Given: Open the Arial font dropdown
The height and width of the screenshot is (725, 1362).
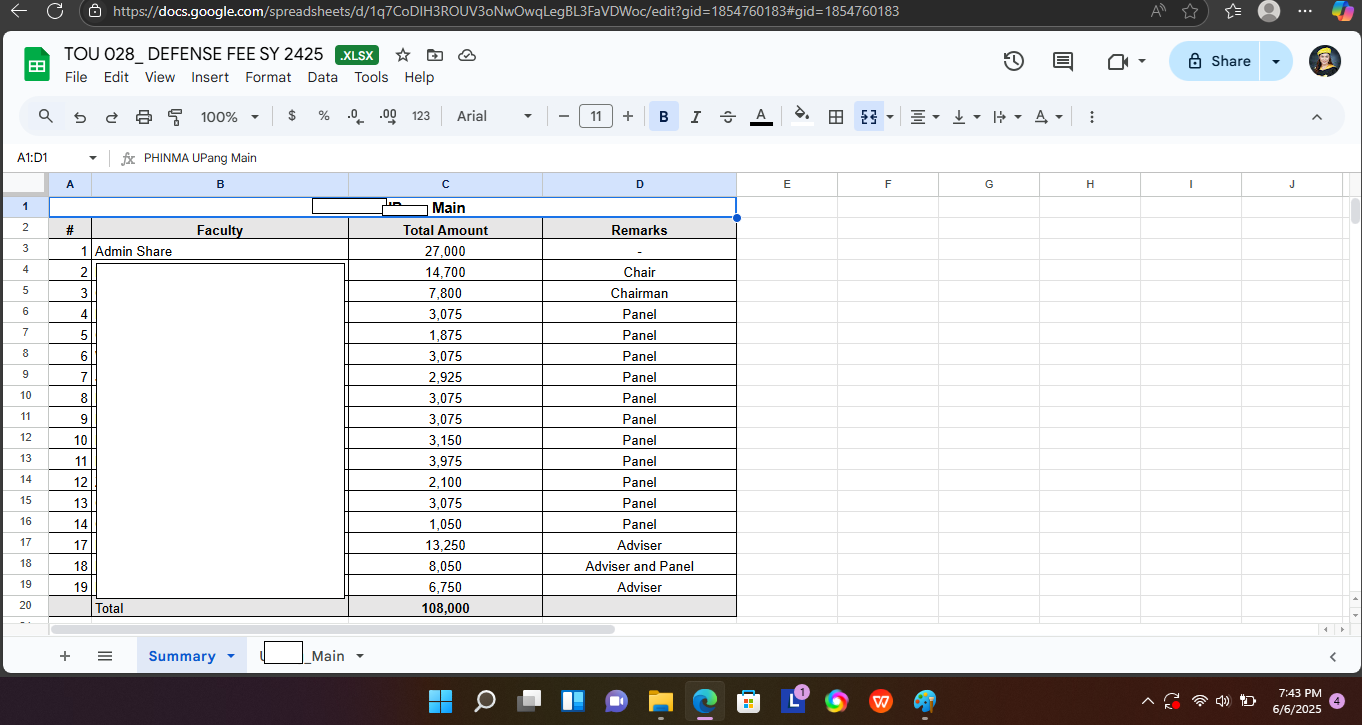Looking at the screenshot, I should click(494, 117).
